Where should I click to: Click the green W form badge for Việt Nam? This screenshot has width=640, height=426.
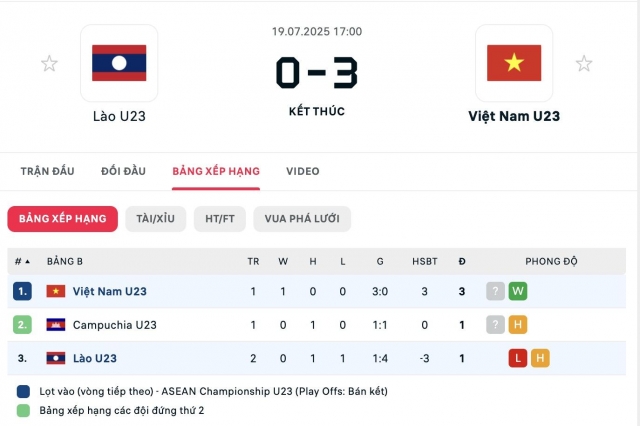(x=518, y=291)
